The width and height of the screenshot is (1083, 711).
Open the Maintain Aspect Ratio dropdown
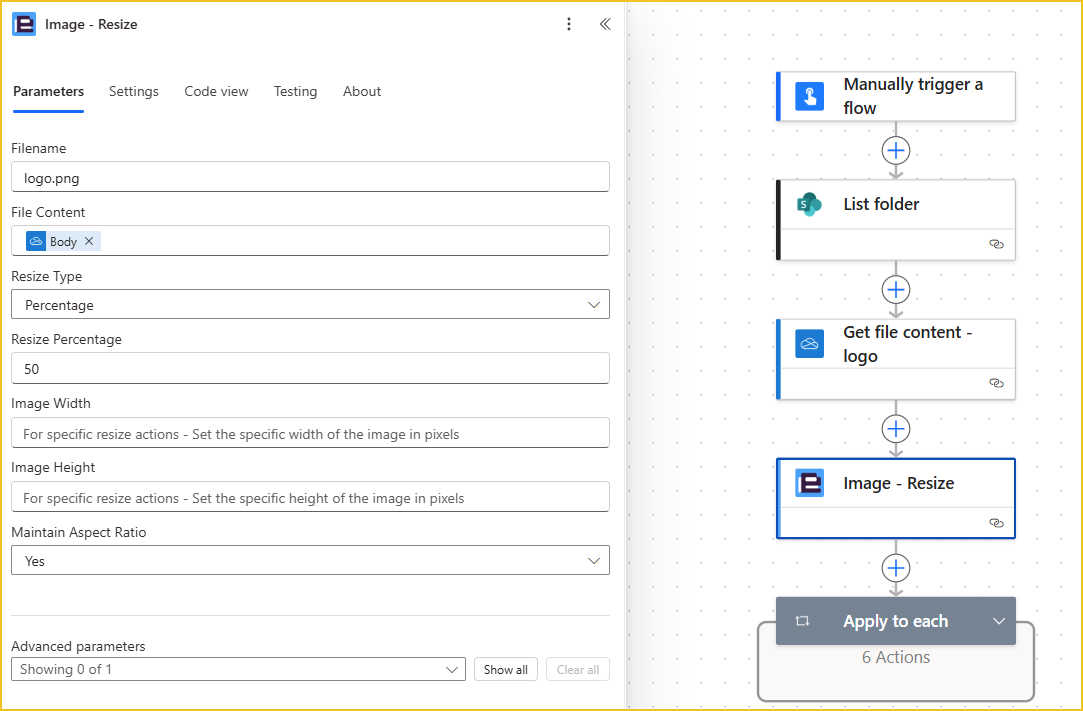point(310,561)
